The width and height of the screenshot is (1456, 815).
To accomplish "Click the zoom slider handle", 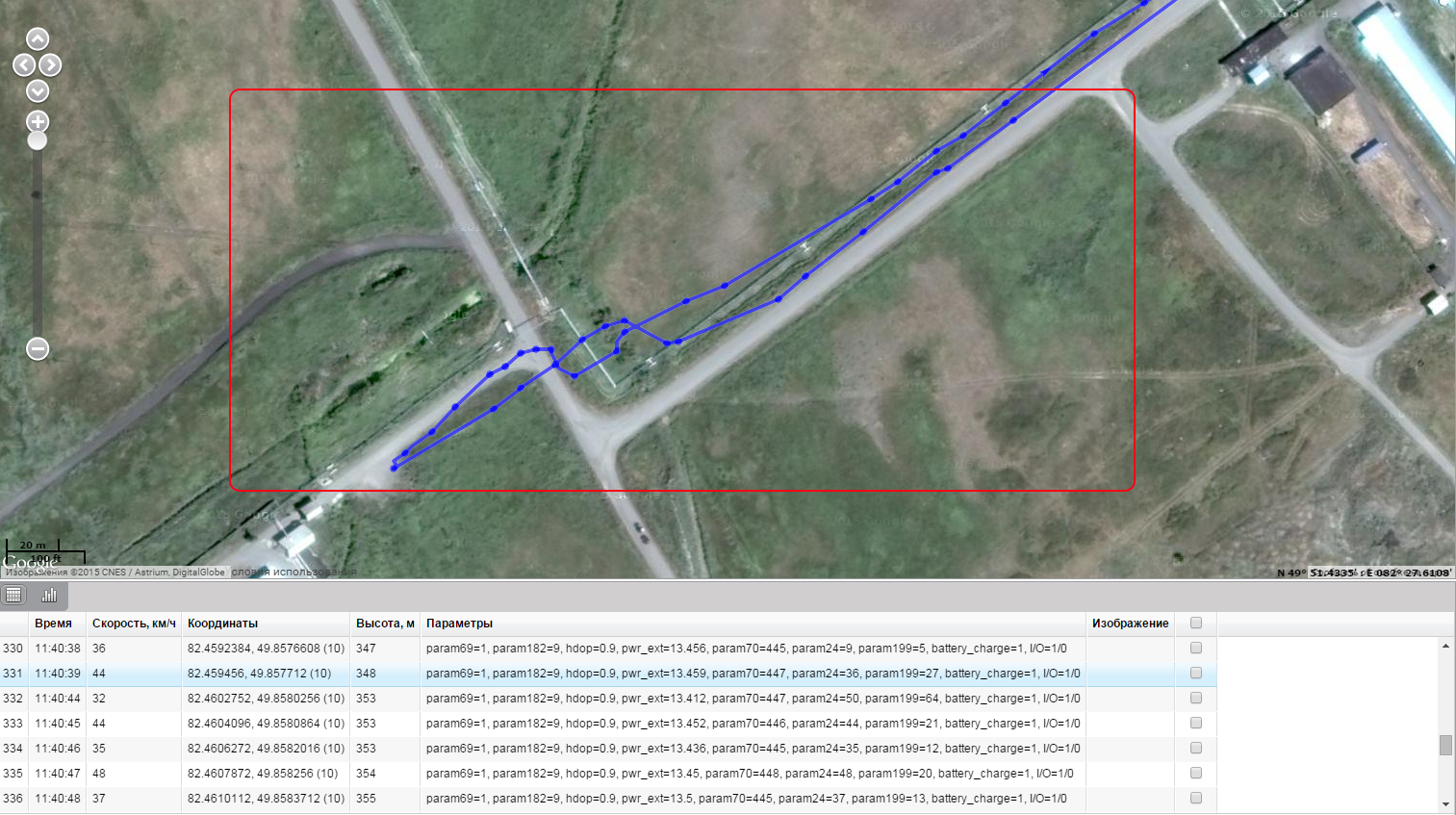I will pos(38,140).
